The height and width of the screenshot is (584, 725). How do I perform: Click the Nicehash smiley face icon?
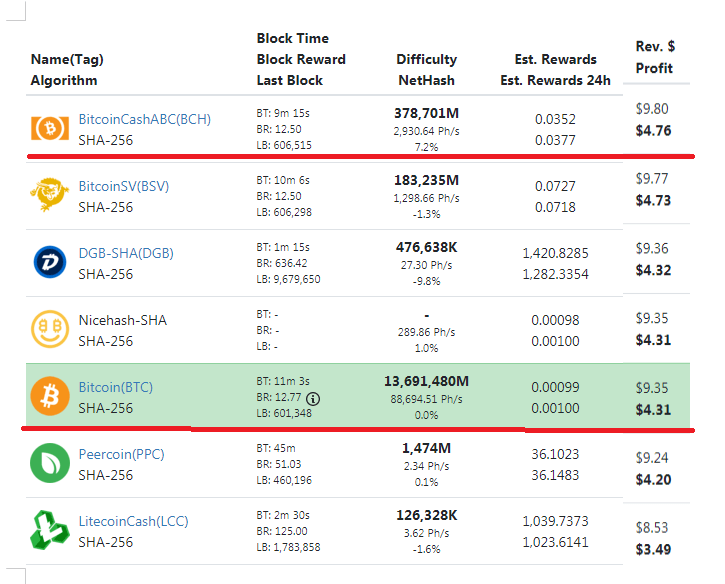click(x=48, y=330)
